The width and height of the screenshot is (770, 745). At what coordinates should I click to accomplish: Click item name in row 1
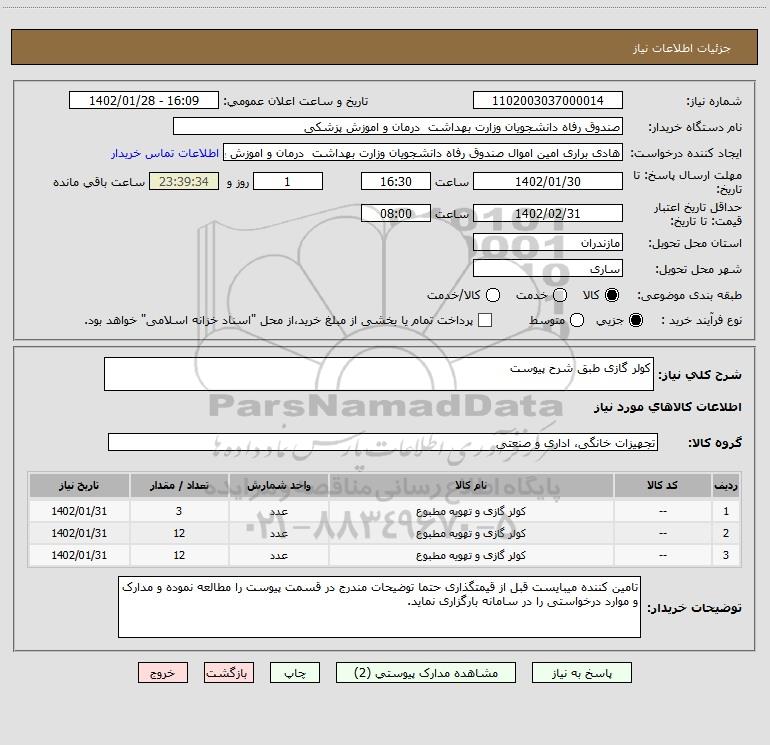[471, 511]
